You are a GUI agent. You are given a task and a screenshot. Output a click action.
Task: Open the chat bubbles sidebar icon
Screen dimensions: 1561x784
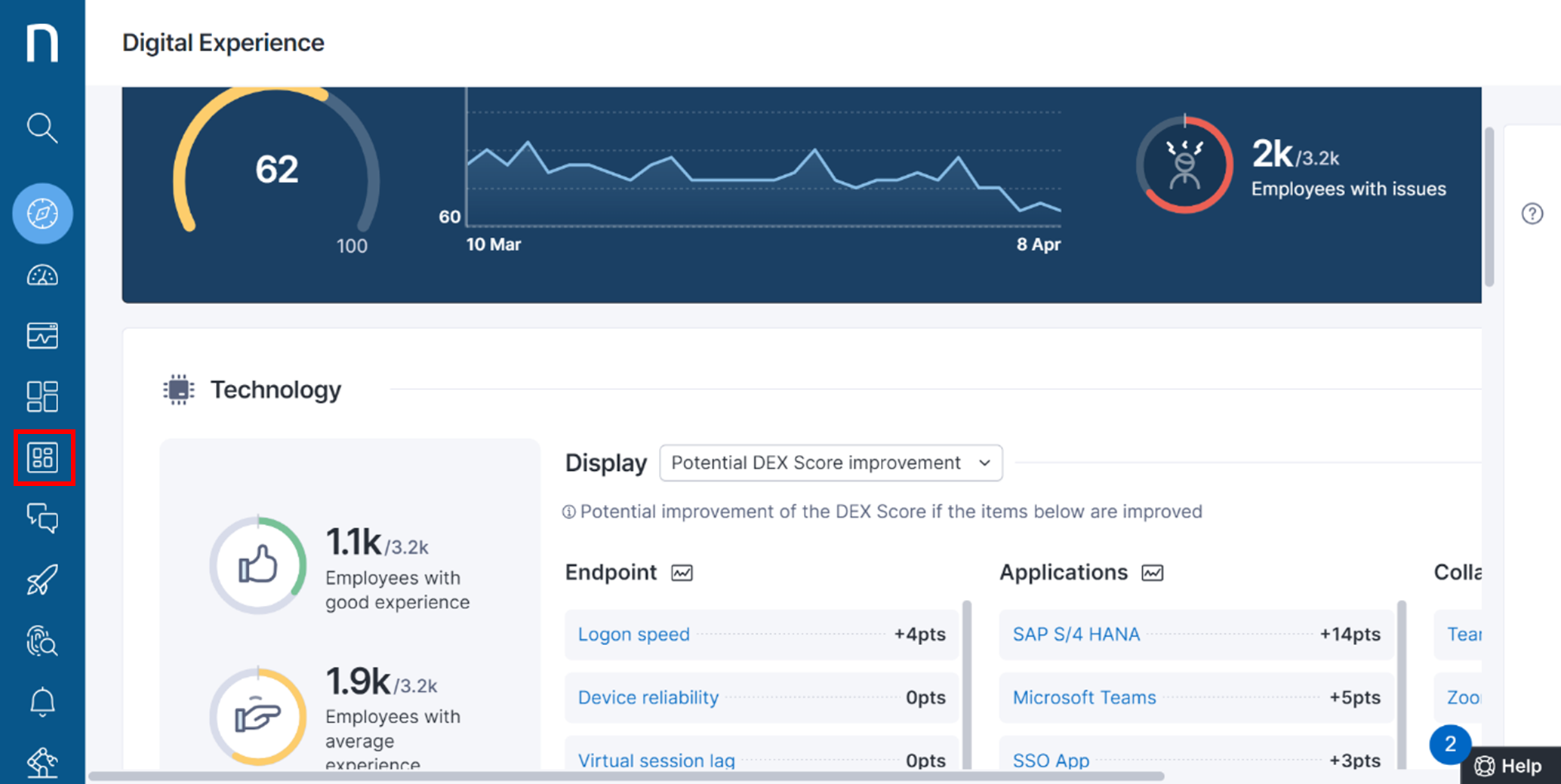(x=42, y=519)
